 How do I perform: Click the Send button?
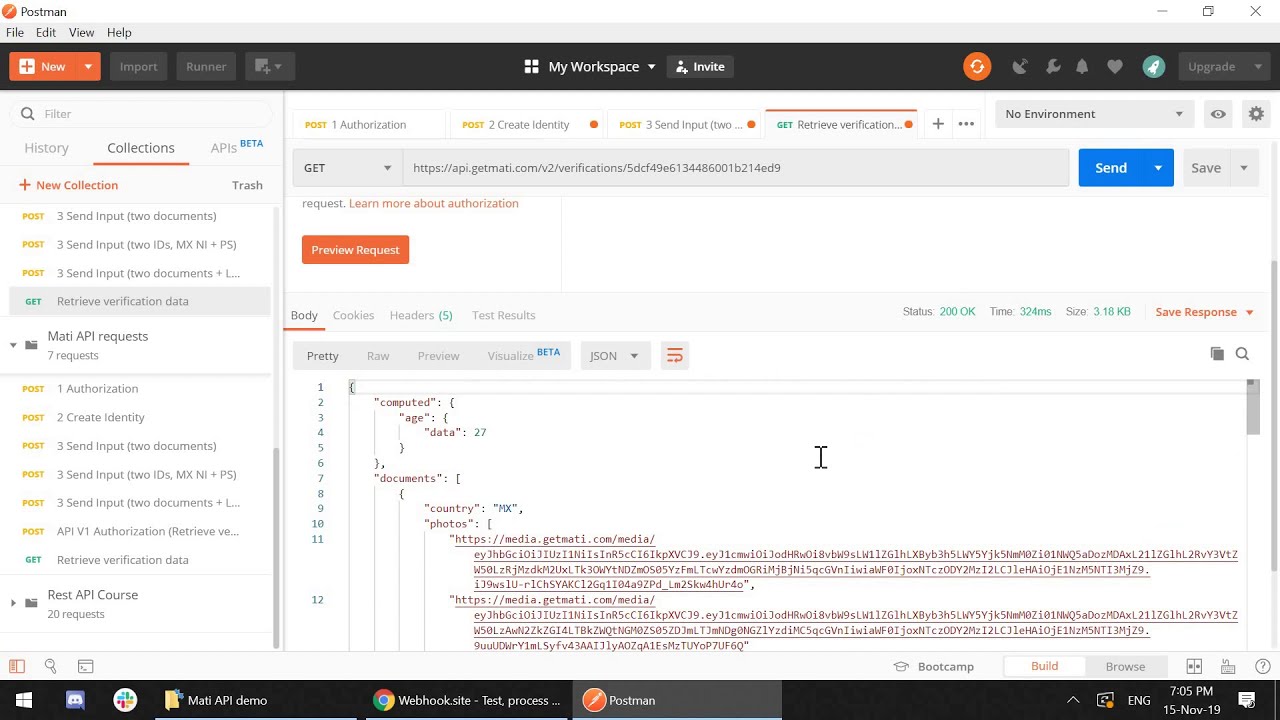(x=1110, y=168)
